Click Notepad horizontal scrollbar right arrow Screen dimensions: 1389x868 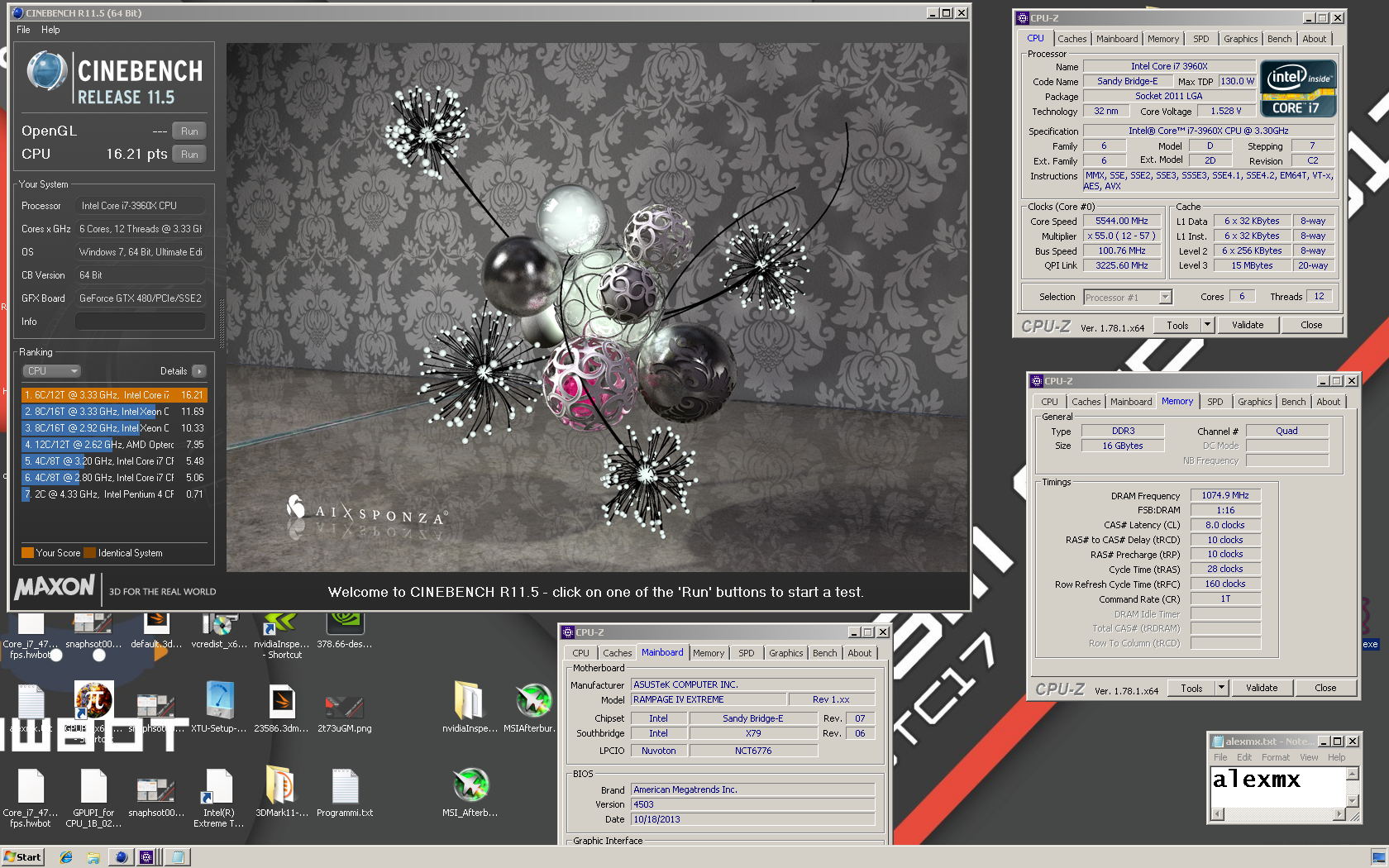(x=1339, y=814)
